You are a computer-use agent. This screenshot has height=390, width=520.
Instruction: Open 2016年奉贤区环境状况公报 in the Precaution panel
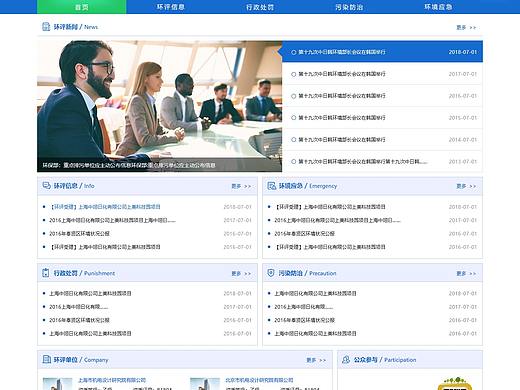tap(304, 320)
